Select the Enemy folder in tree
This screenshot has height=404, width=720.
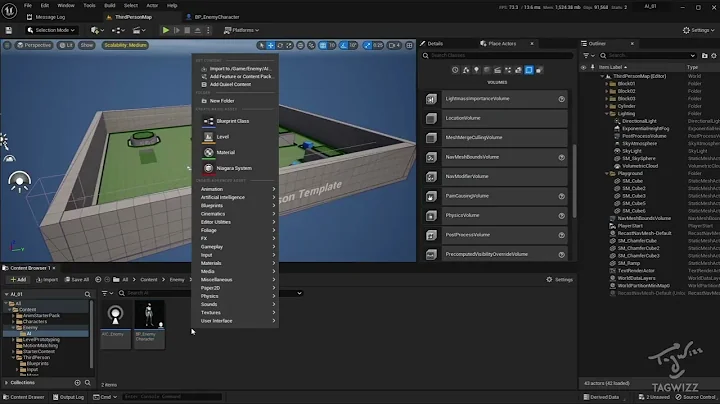click(x=30, y=328)
